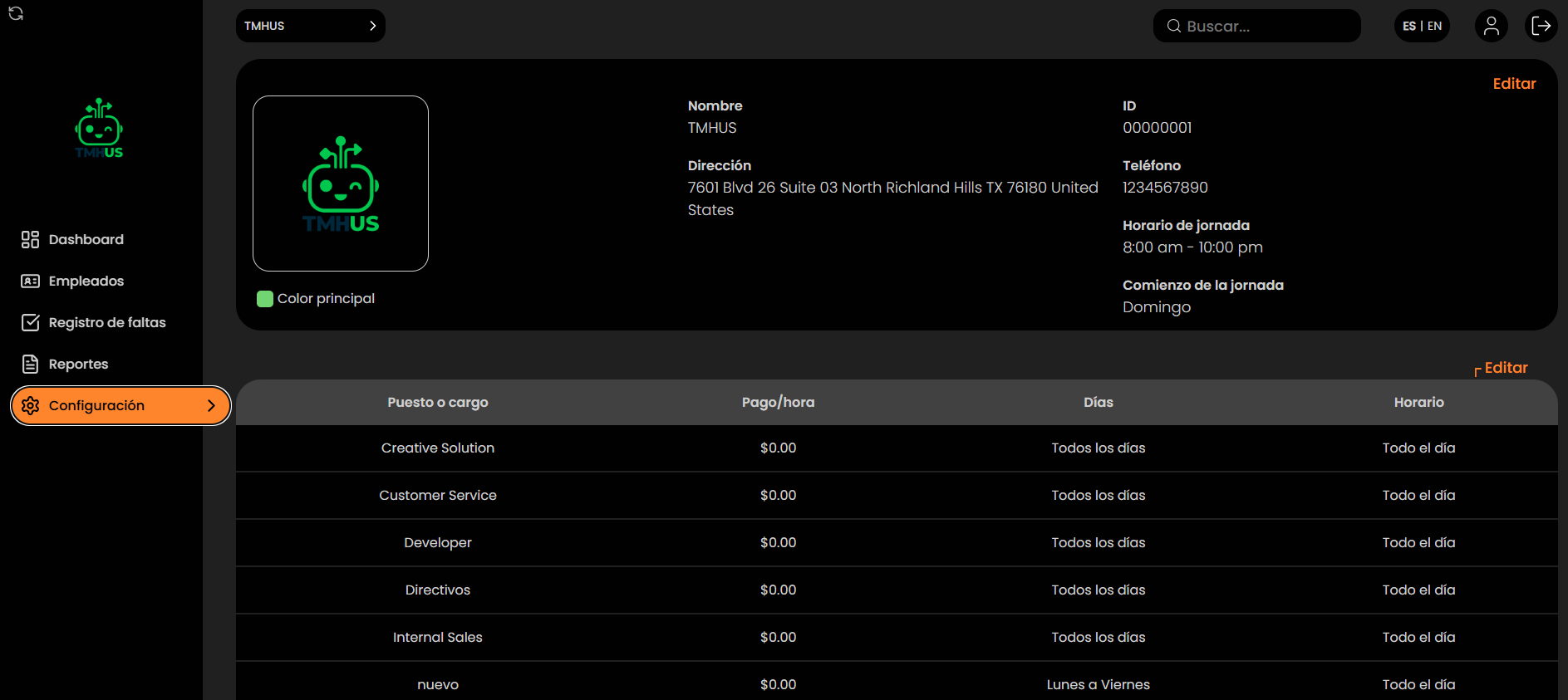The height and width of the screenshot is (700, 1568).
Task: Click the green Color principal swatch
Action: (x=265, y=299)
